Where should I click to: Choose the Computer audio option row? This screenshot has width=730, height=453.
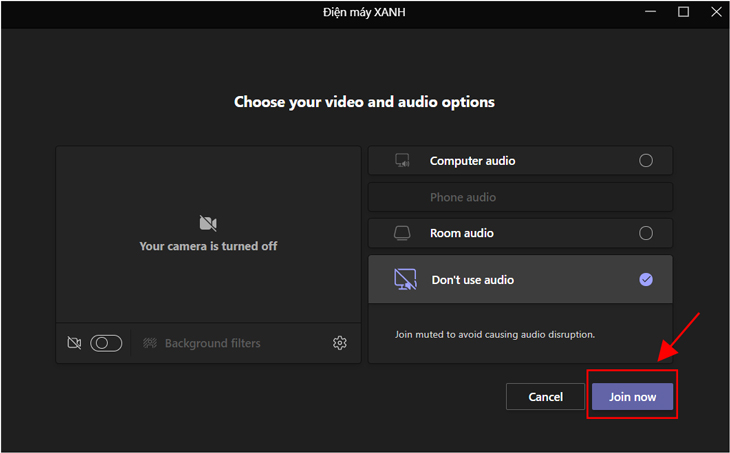pyautogui.click(x=520, y=161)
